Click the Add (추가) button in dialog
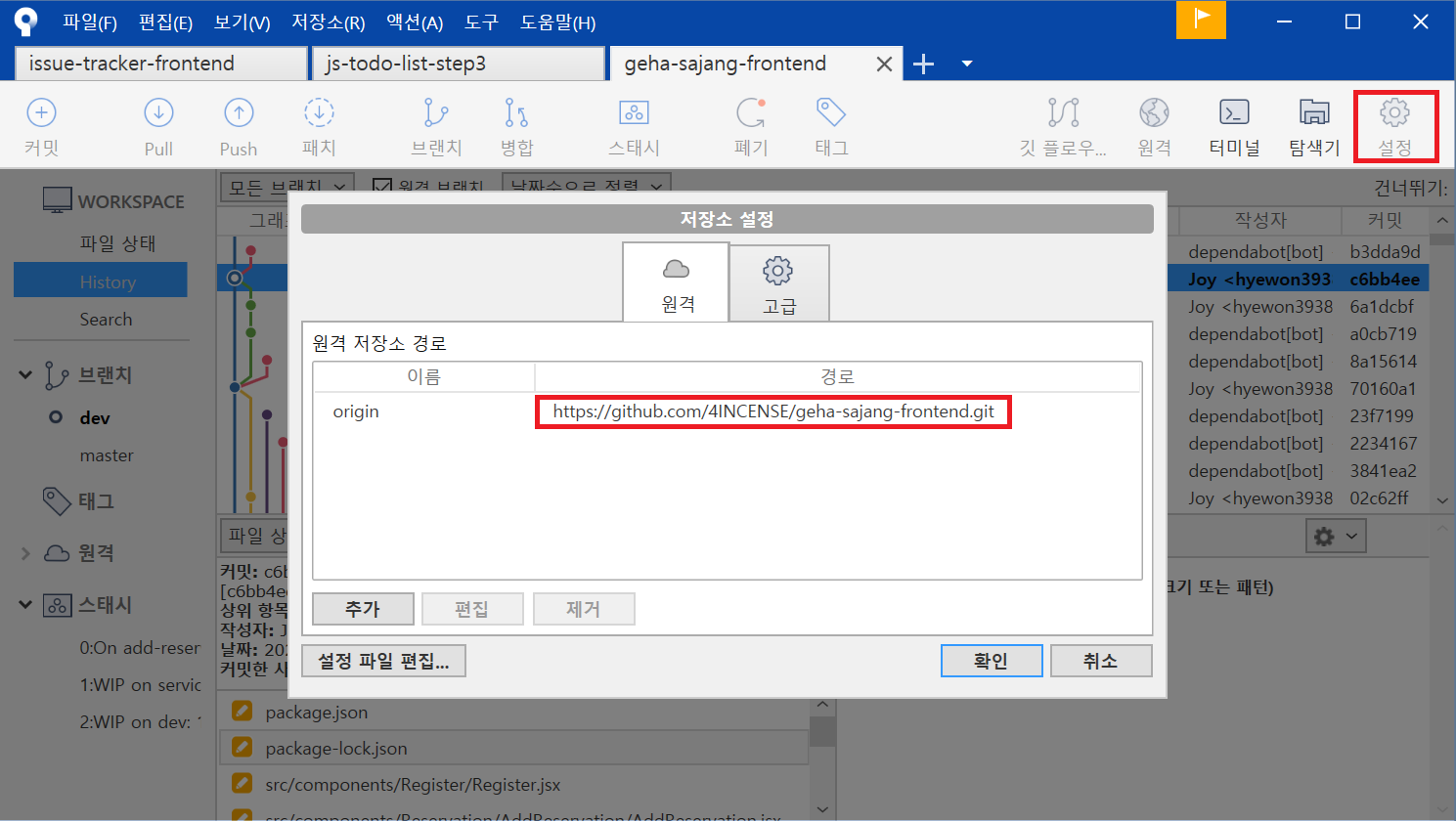The height and width of the screenshot is (822, 1456). pyautogui.click(x=363, y=609)
